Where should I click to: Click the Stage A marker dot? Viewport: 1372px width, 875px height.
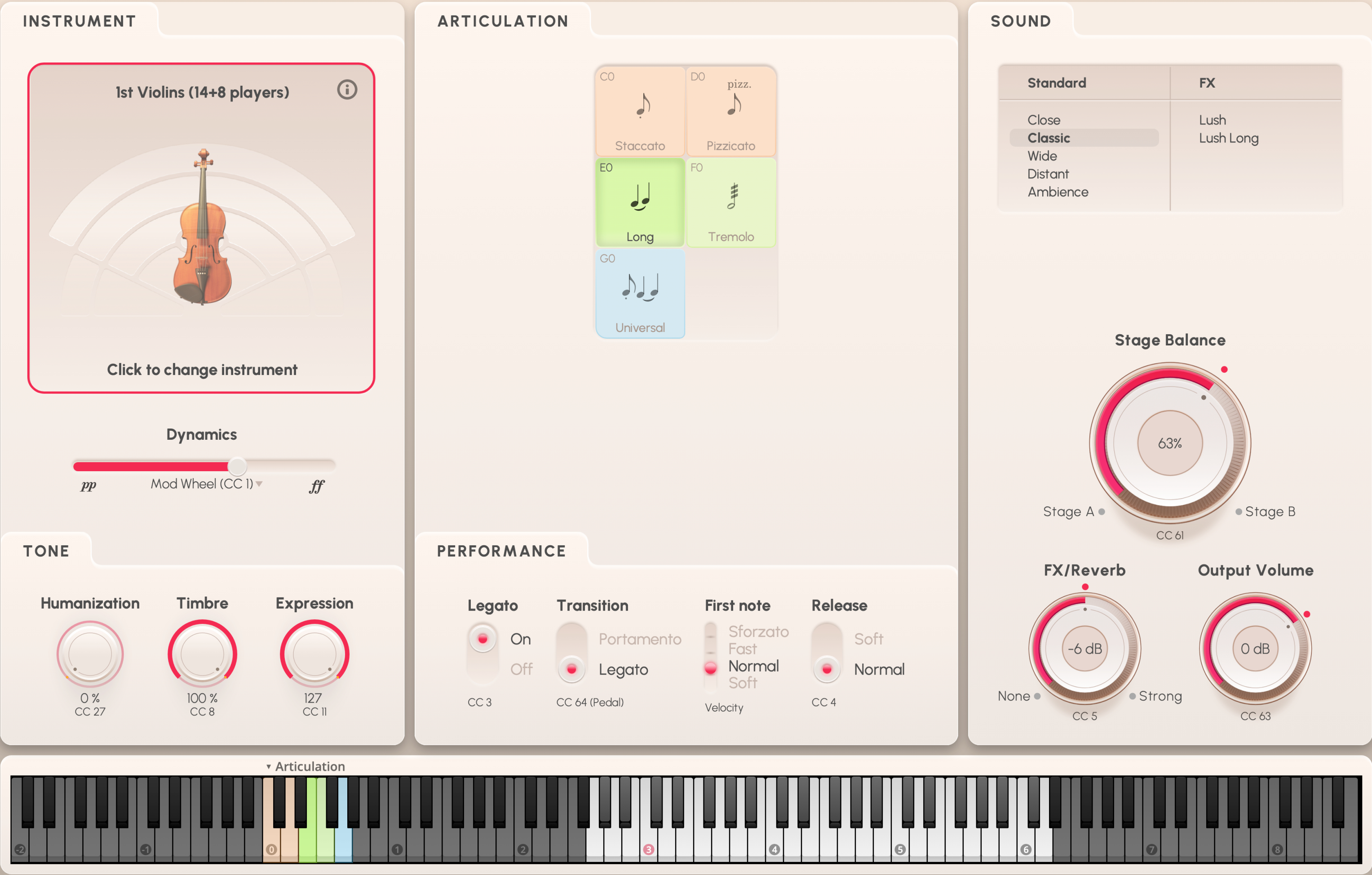(1102, 512)
